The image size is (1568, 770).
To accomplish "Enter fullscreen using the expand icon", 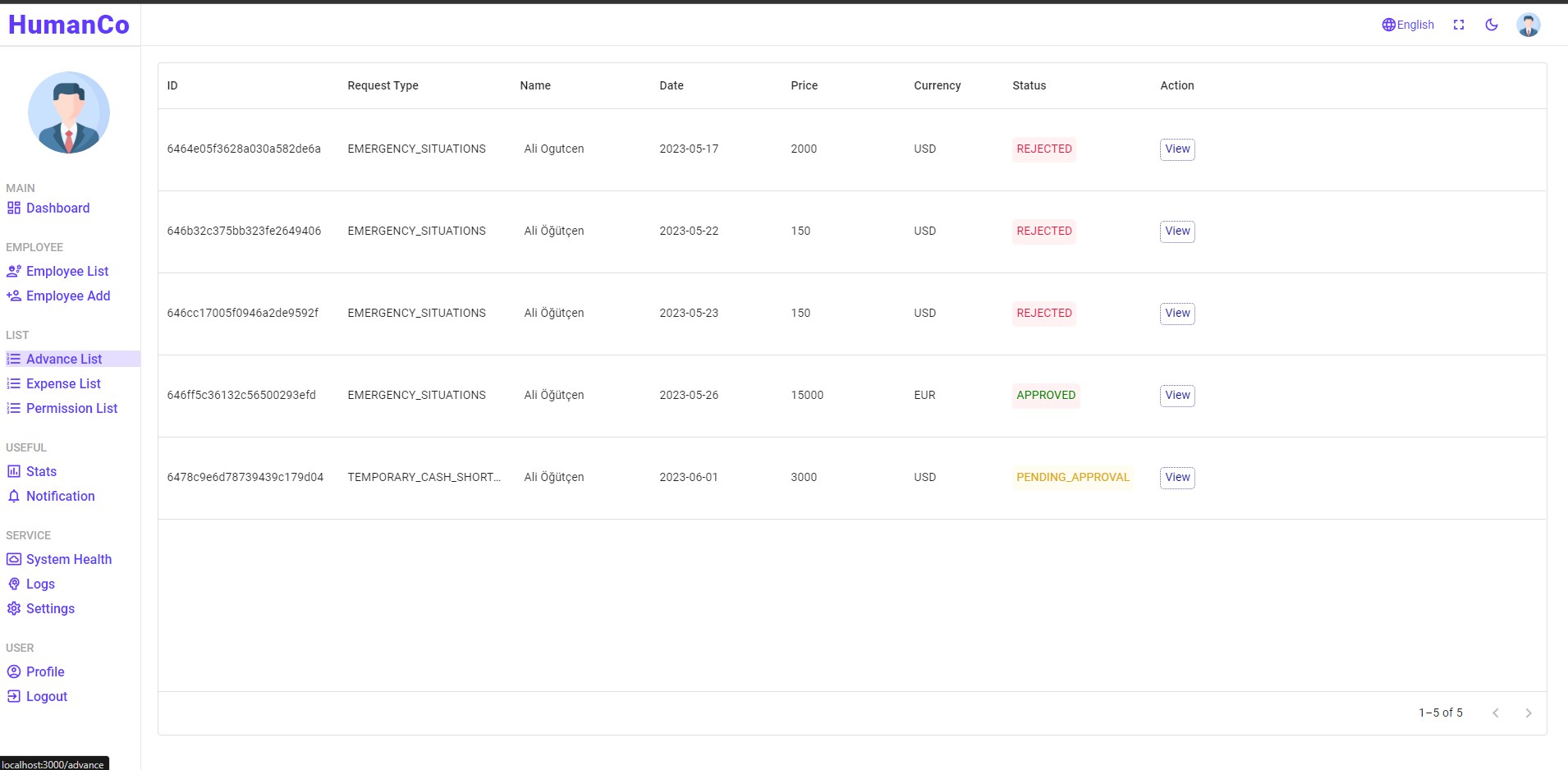I will pyautogui.click(x=1460, y=25).
